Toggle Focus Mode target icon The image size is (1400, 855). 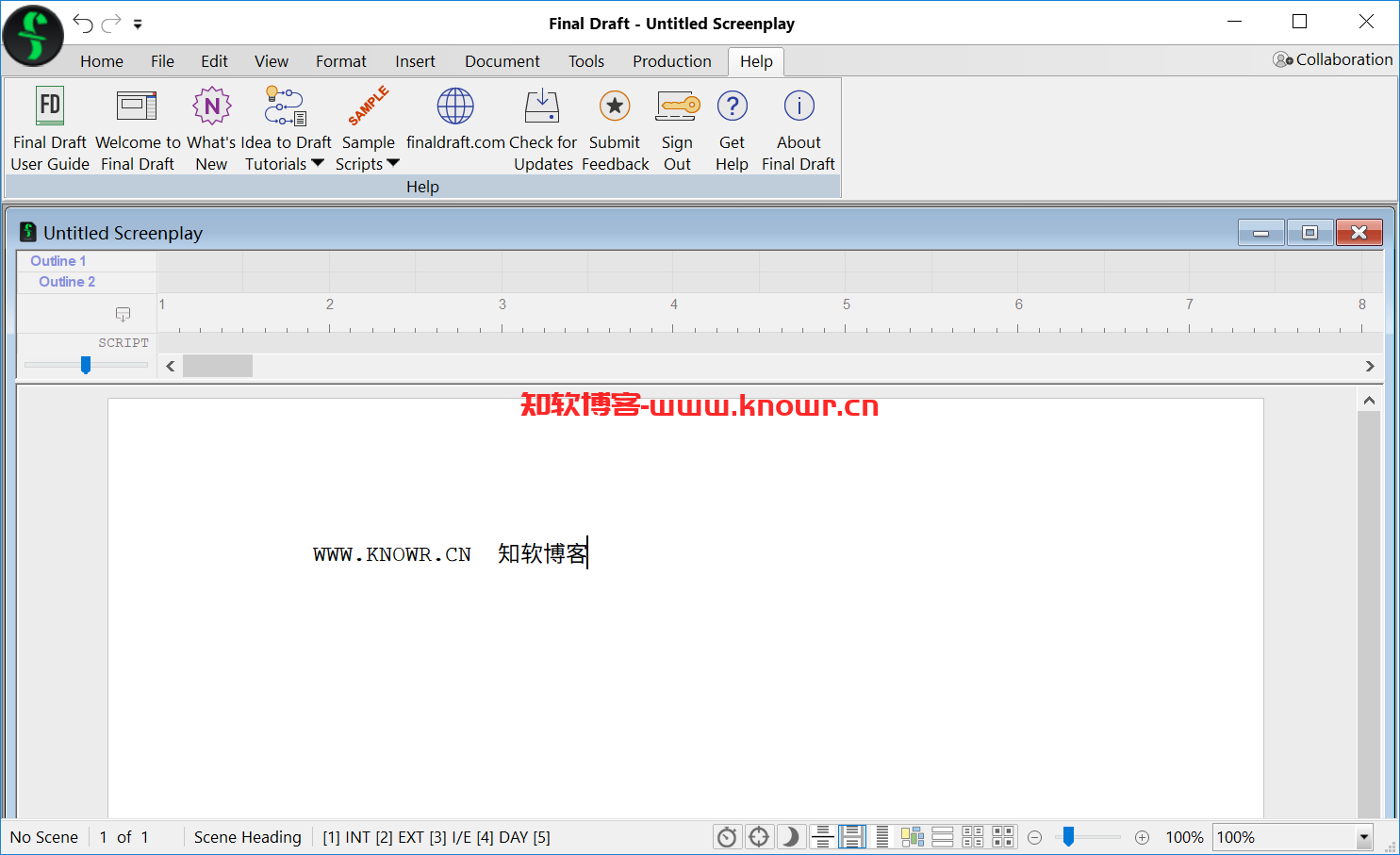[x=759, y=837]
